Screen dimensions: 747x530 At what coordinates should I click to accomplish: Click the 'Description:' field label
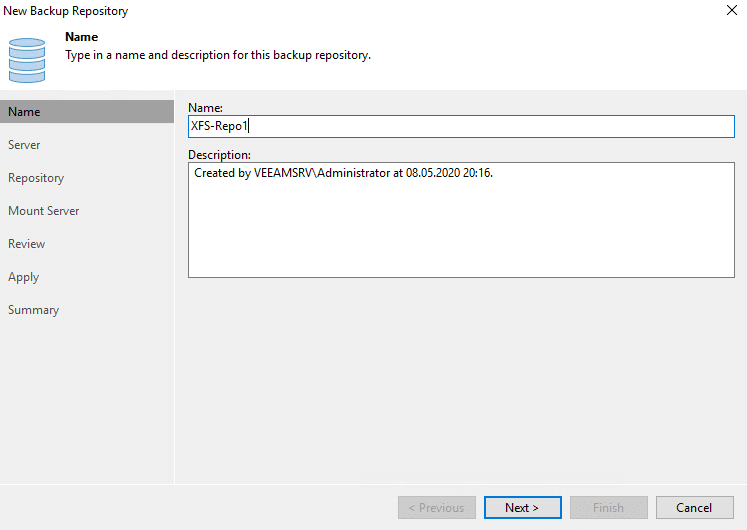coord(219,155)
